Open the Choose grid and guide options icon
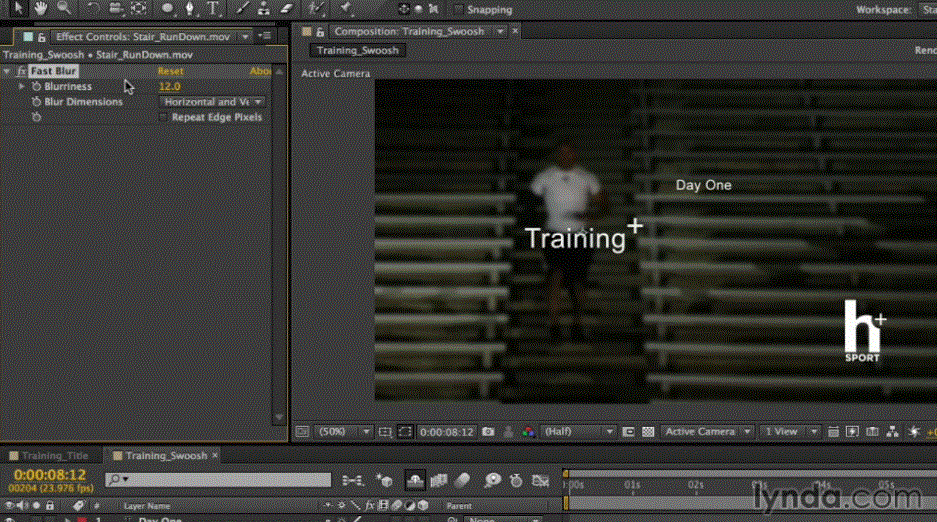 coord(385,431)
